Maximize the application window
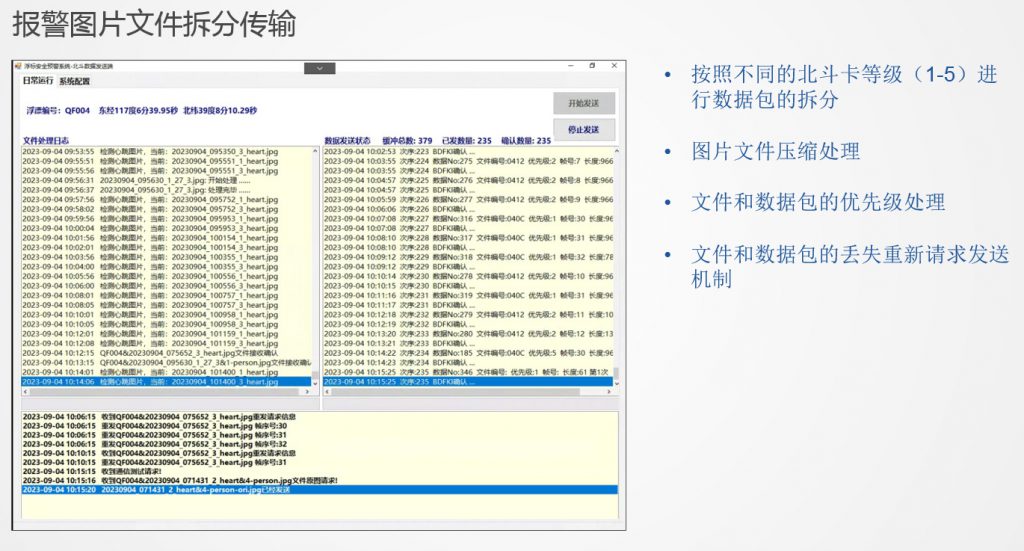1024x551 pixels. tap(590, 66)
